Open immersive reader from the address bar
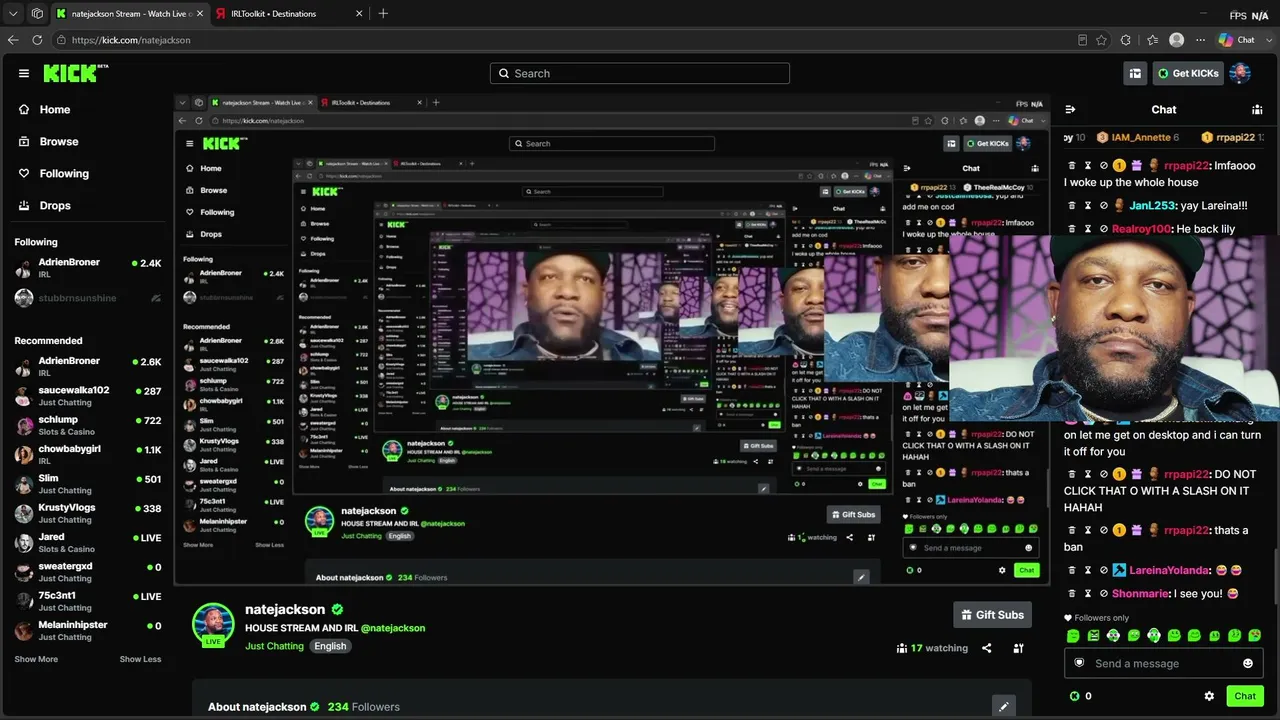Image resolution: width=1280 pixels, height=720 pixels. [x=1082, y=40]
